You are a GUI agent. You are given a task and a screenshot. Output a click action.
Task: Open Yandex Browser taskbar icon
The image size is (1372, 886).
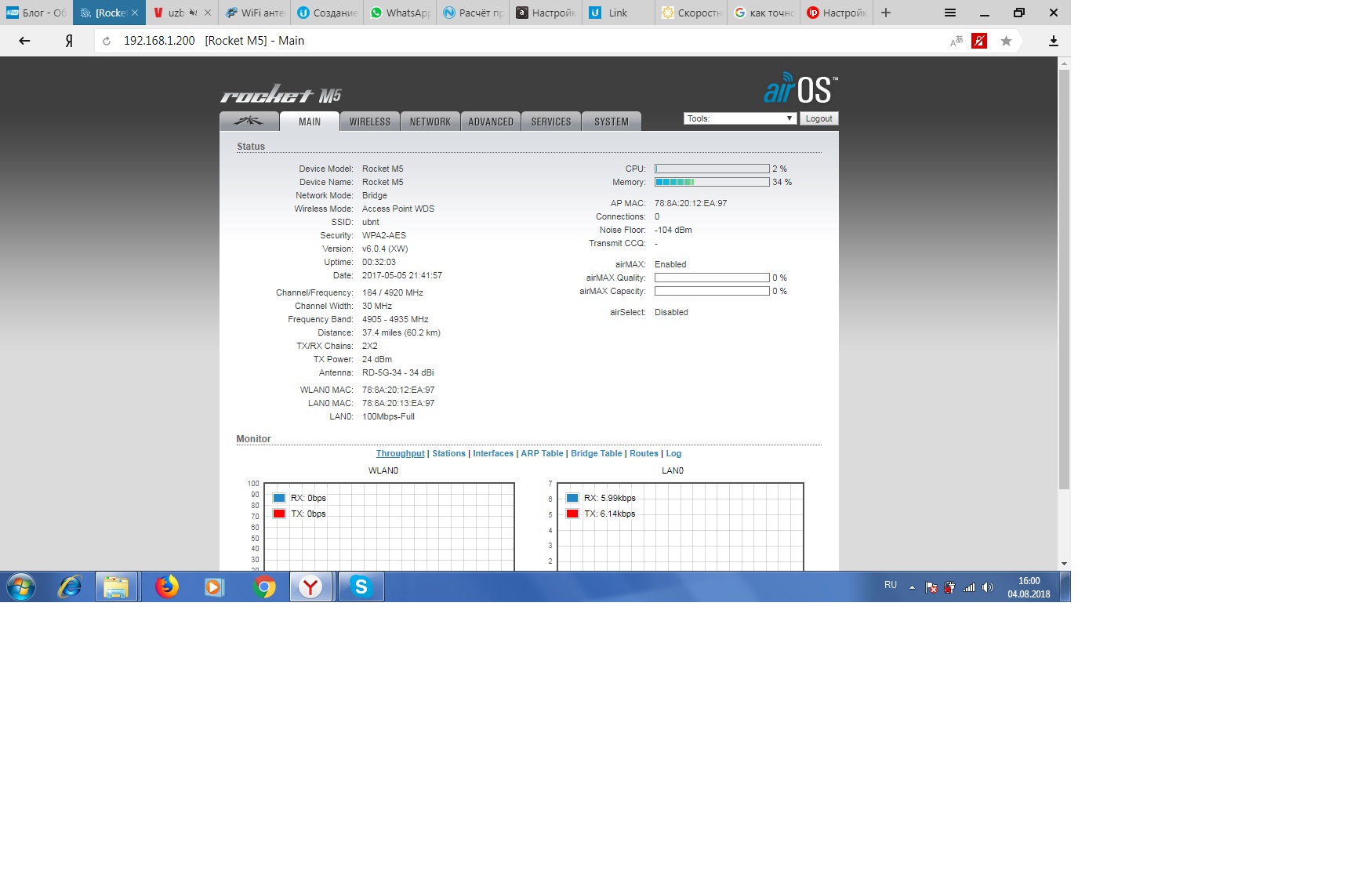tap(311, 586)
